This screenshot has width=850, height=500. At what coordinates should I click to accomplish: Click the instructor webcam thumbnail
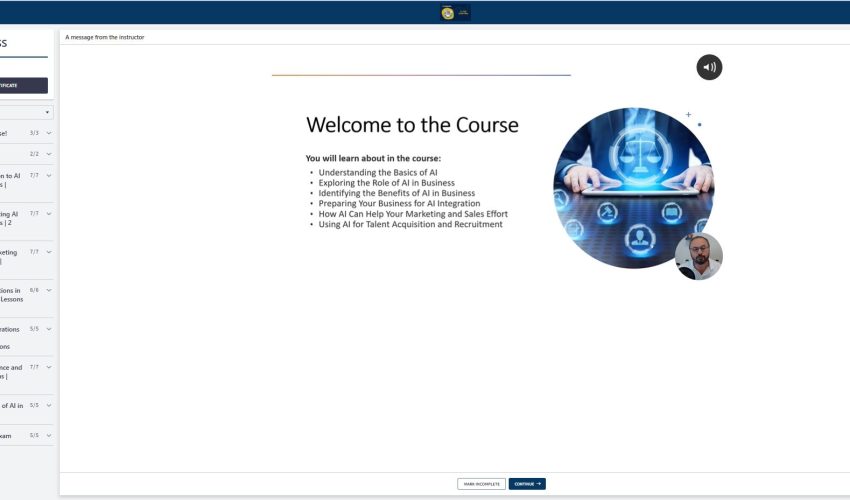pyautogui.click(x=698, y=256)
